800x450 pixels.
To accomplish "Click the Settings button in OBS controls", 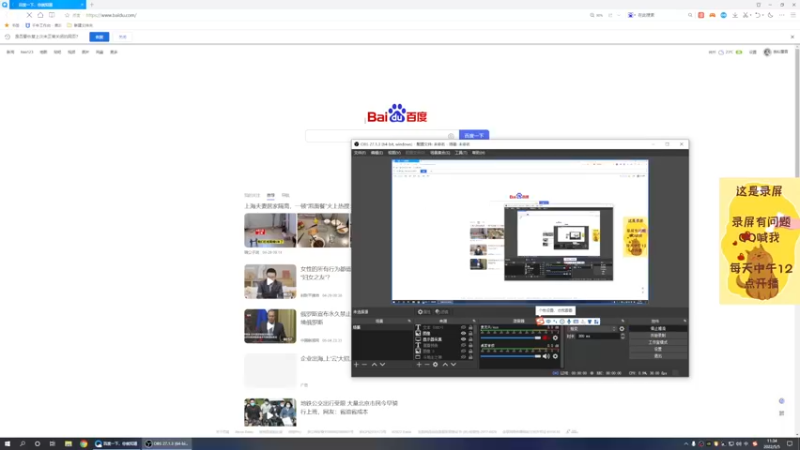I will [x=658, y=349].
